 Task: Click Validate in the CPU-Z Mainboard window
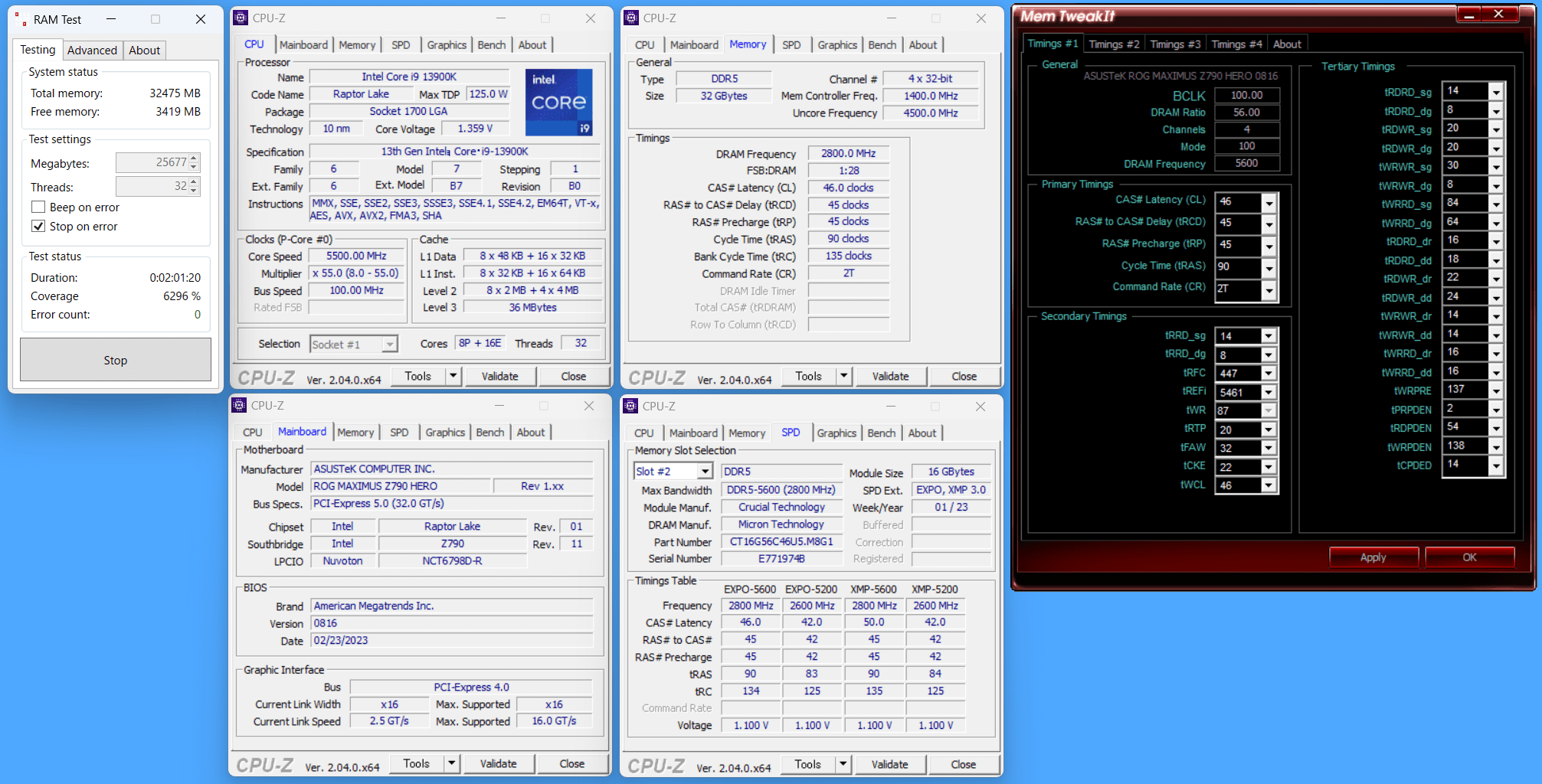point(499,763)
